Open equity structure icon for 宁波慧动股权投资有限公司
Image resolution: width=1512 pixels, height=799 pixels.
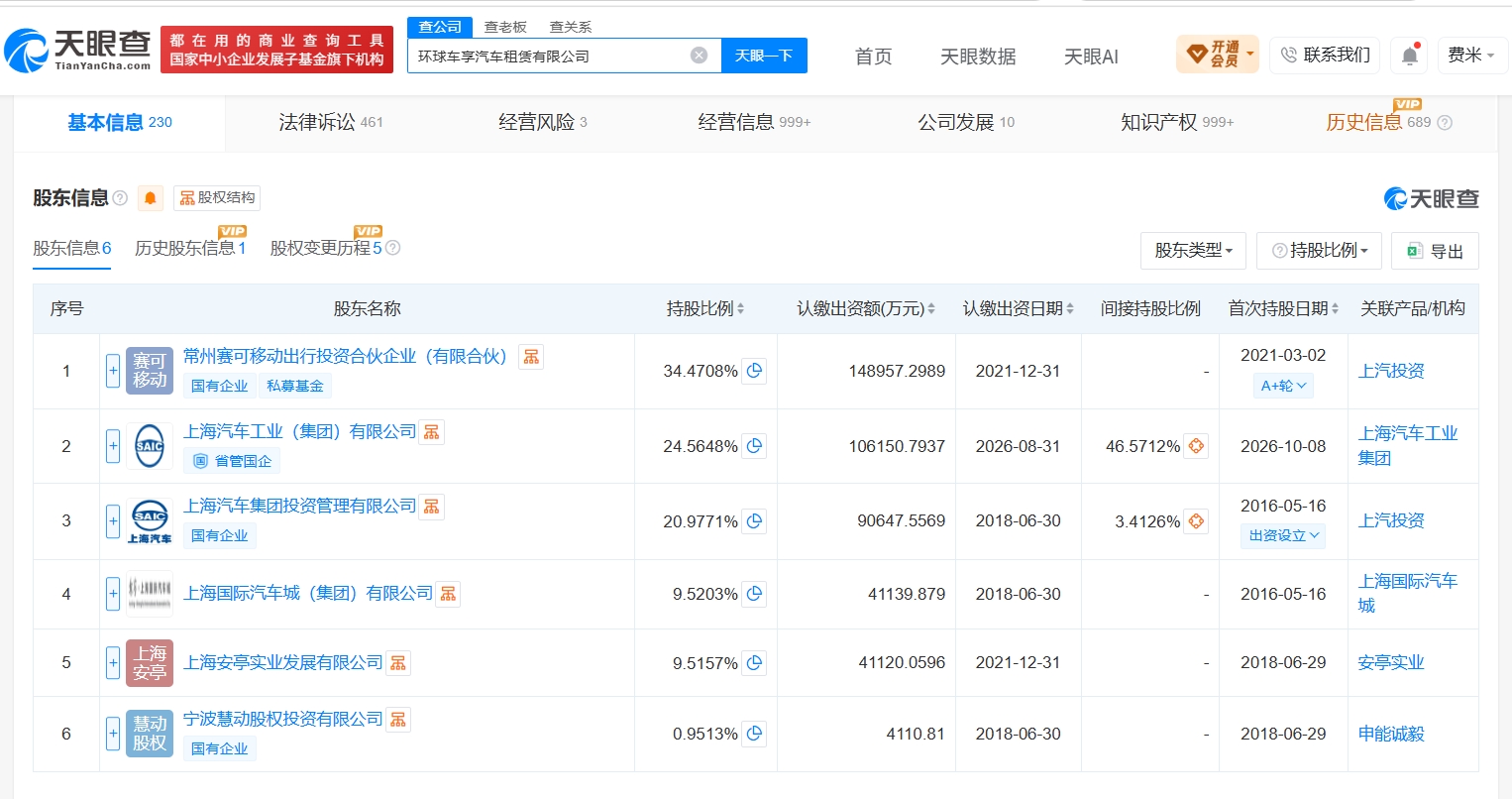pyautogui.click(x=397, y=720)
